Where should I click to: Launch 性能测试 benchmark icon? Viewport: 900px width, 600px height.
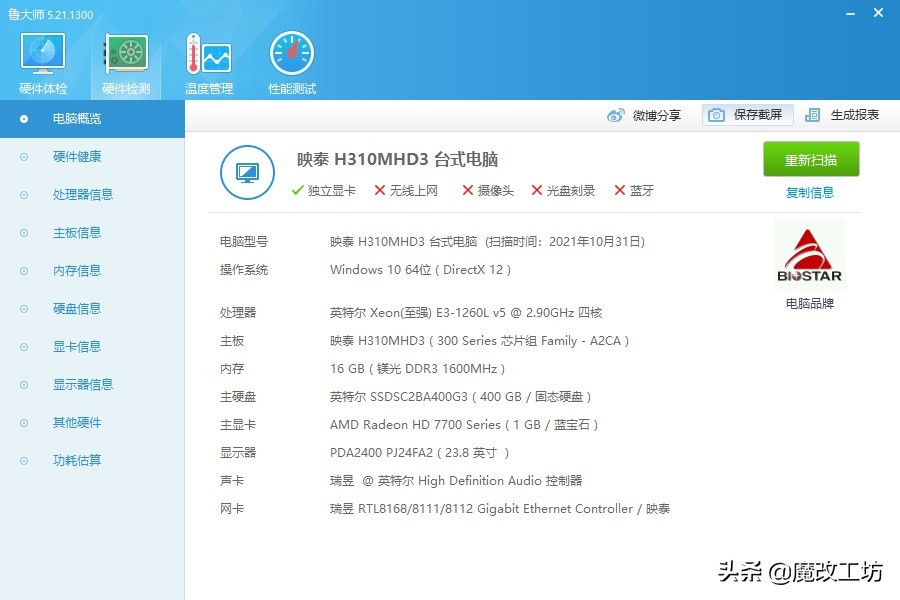[290, 55]
